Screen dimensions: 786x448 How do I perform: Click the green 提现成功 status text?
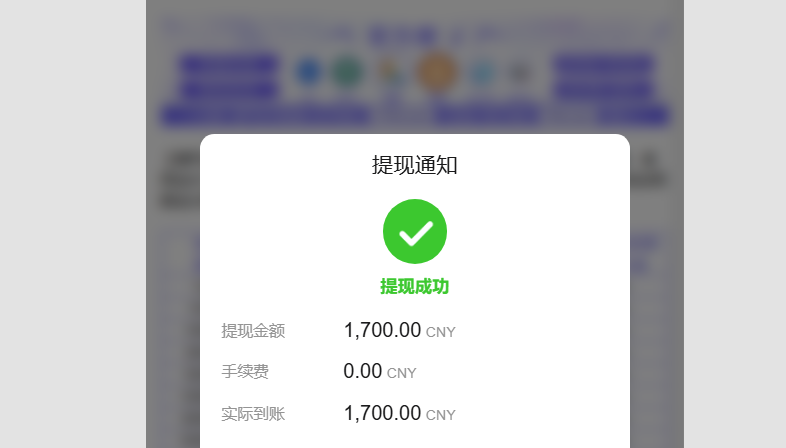(415, 287)
